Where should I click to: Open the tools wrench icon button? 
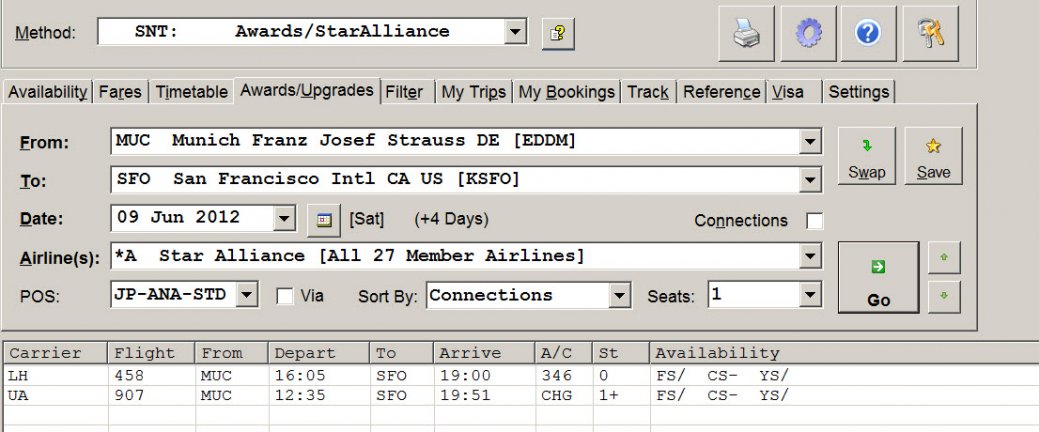[x=929, y=34]
